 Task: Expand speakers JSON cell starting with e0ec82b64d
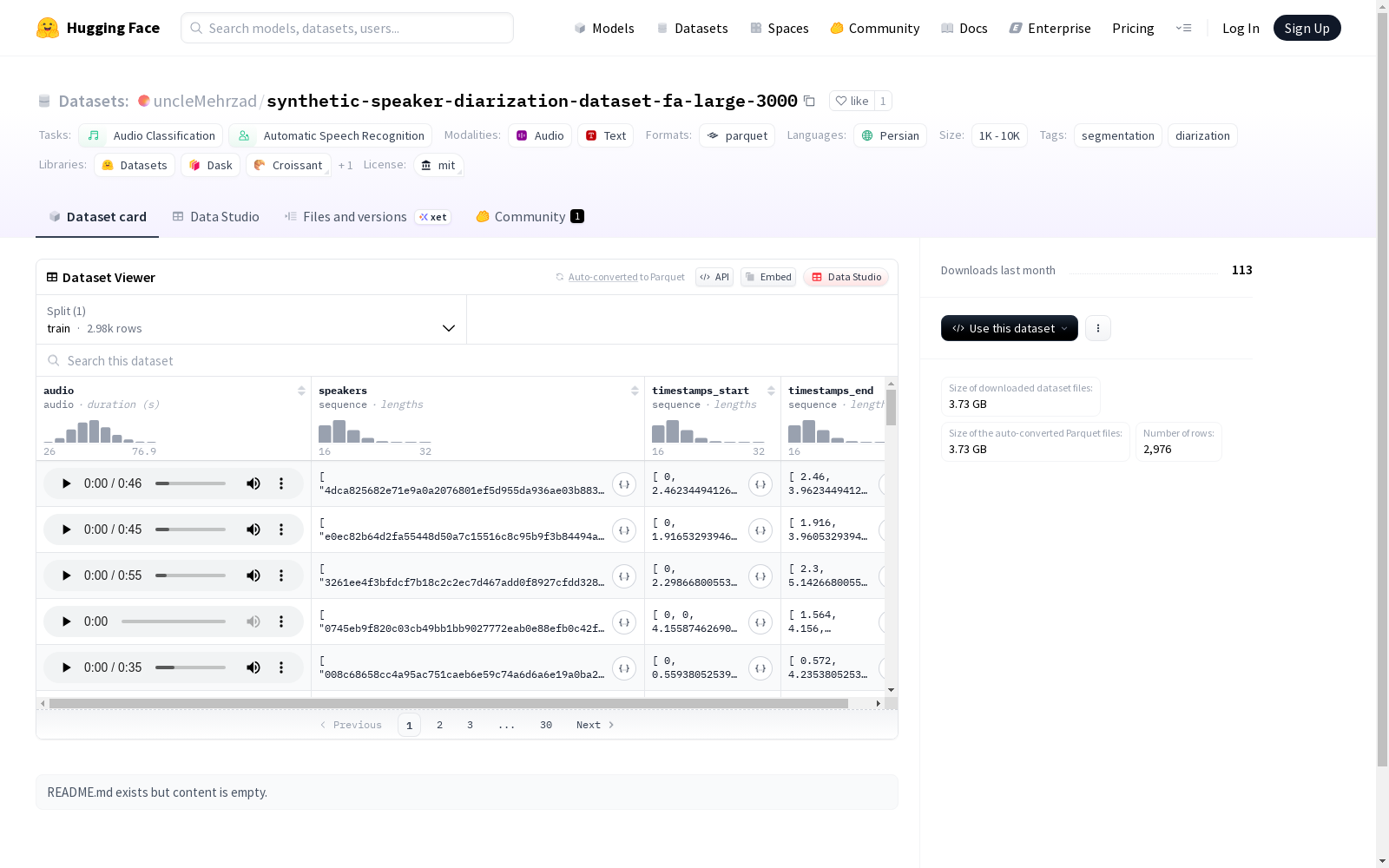[624, 530]
